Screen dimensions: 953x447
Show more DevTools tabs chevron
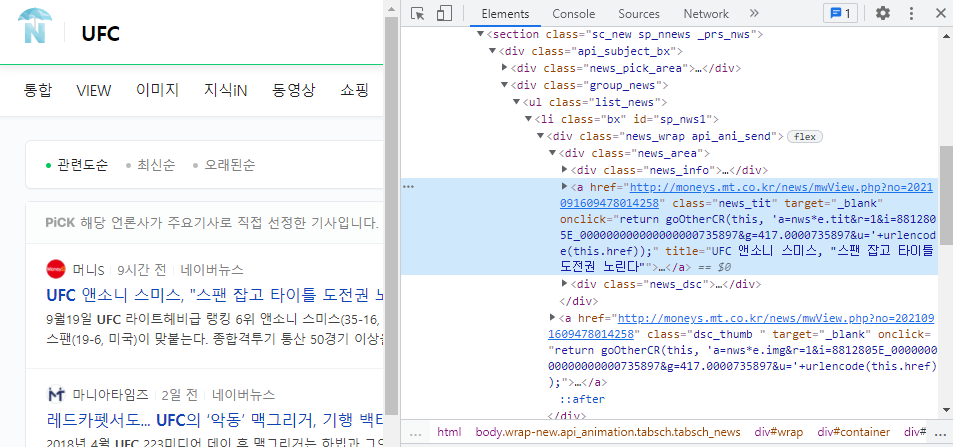[754, 13]
